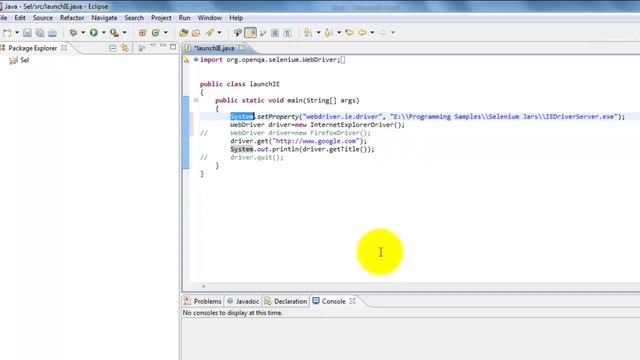Image resolution: width=640 pixels, height=360 pixels.
Task: Switch to the Declaration tab
Action: (x=285, y=301)
